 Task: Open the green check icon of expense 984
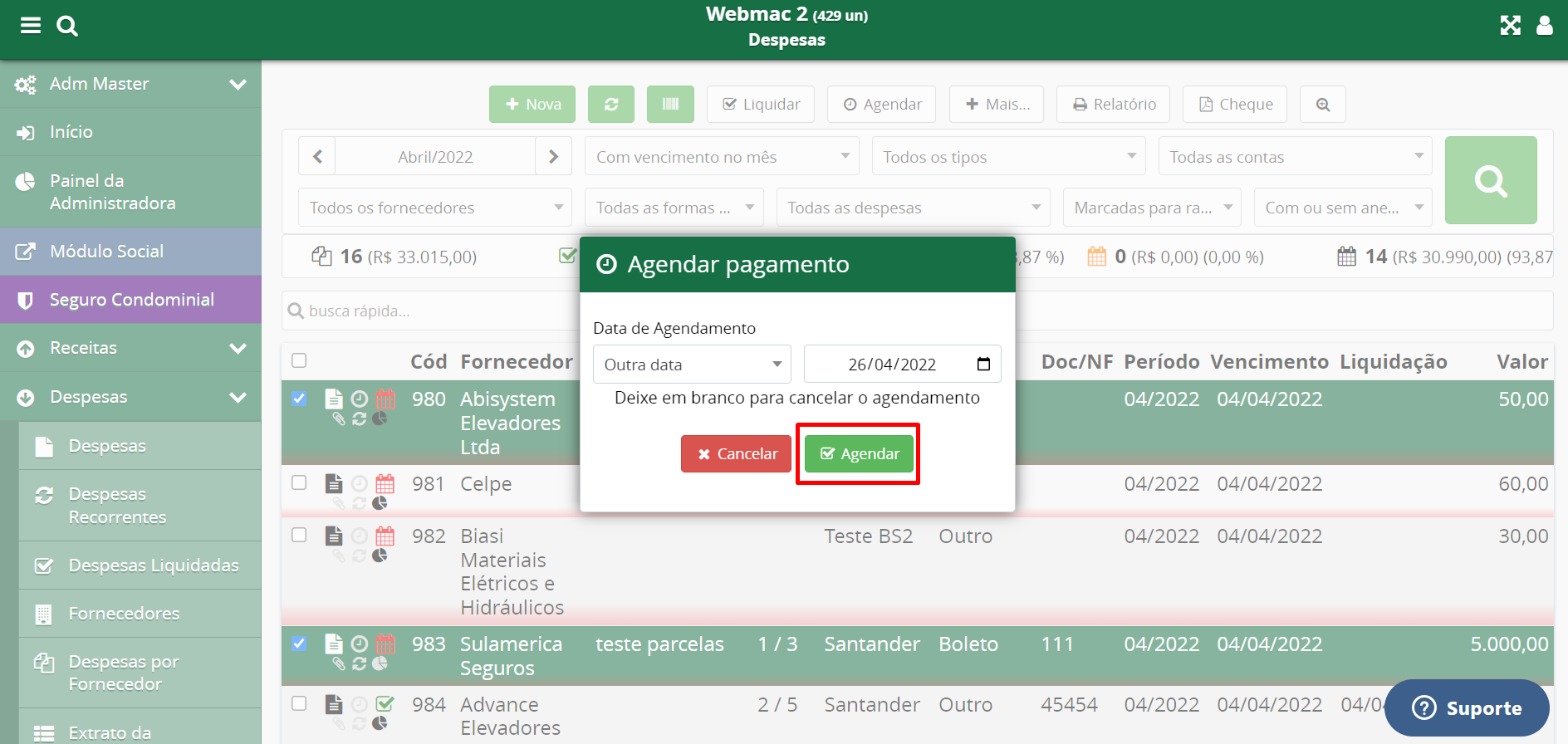pyautogui.click(x=385, y=704)
